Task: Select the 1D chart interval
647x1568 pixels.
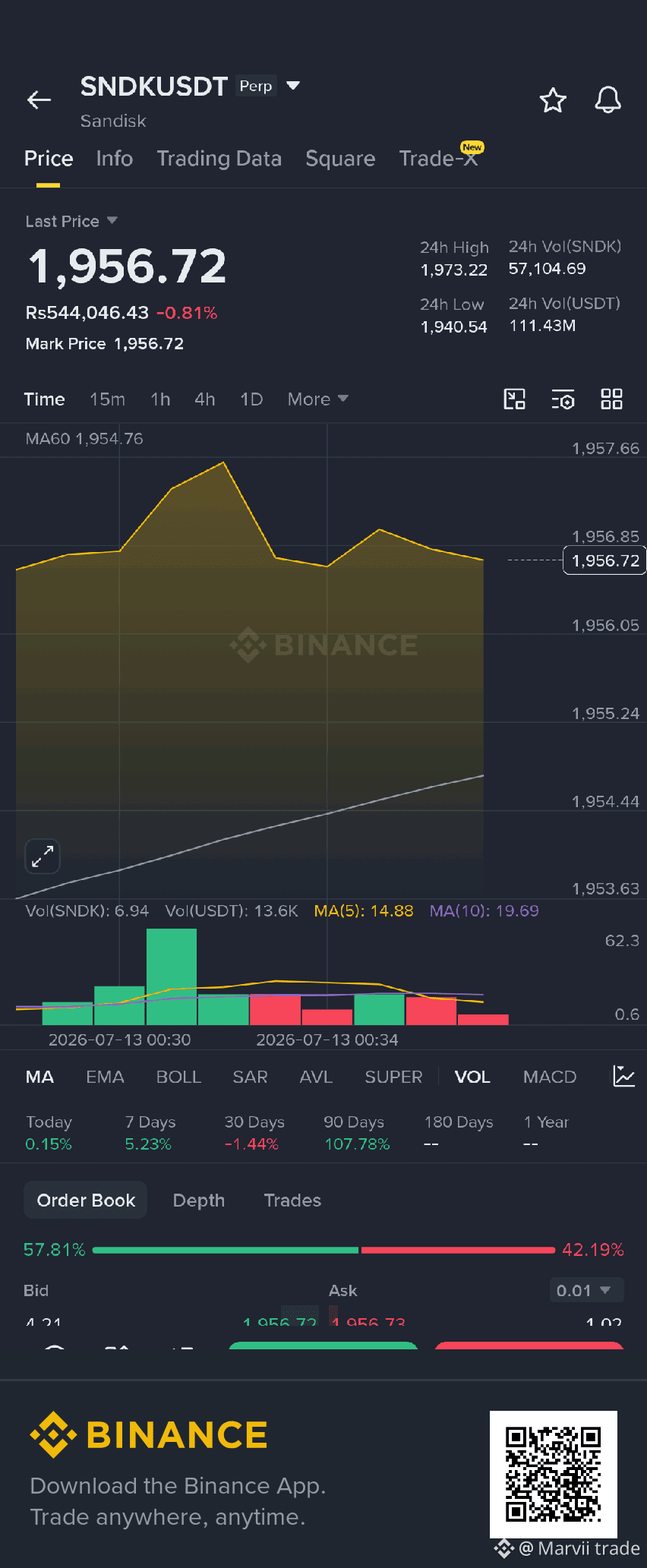Action: point(251,399)
